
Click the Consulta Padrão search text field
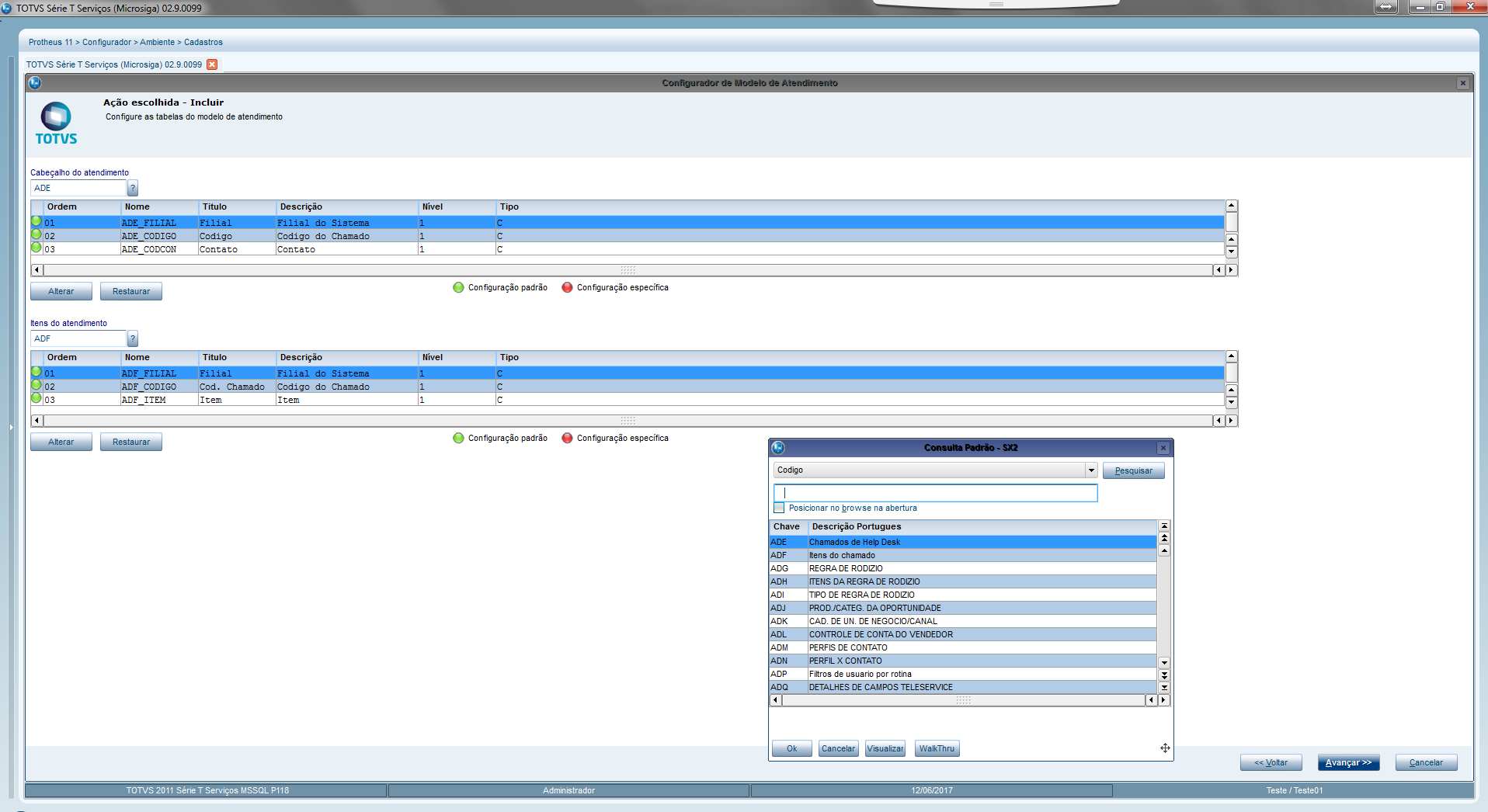[935, 493]
